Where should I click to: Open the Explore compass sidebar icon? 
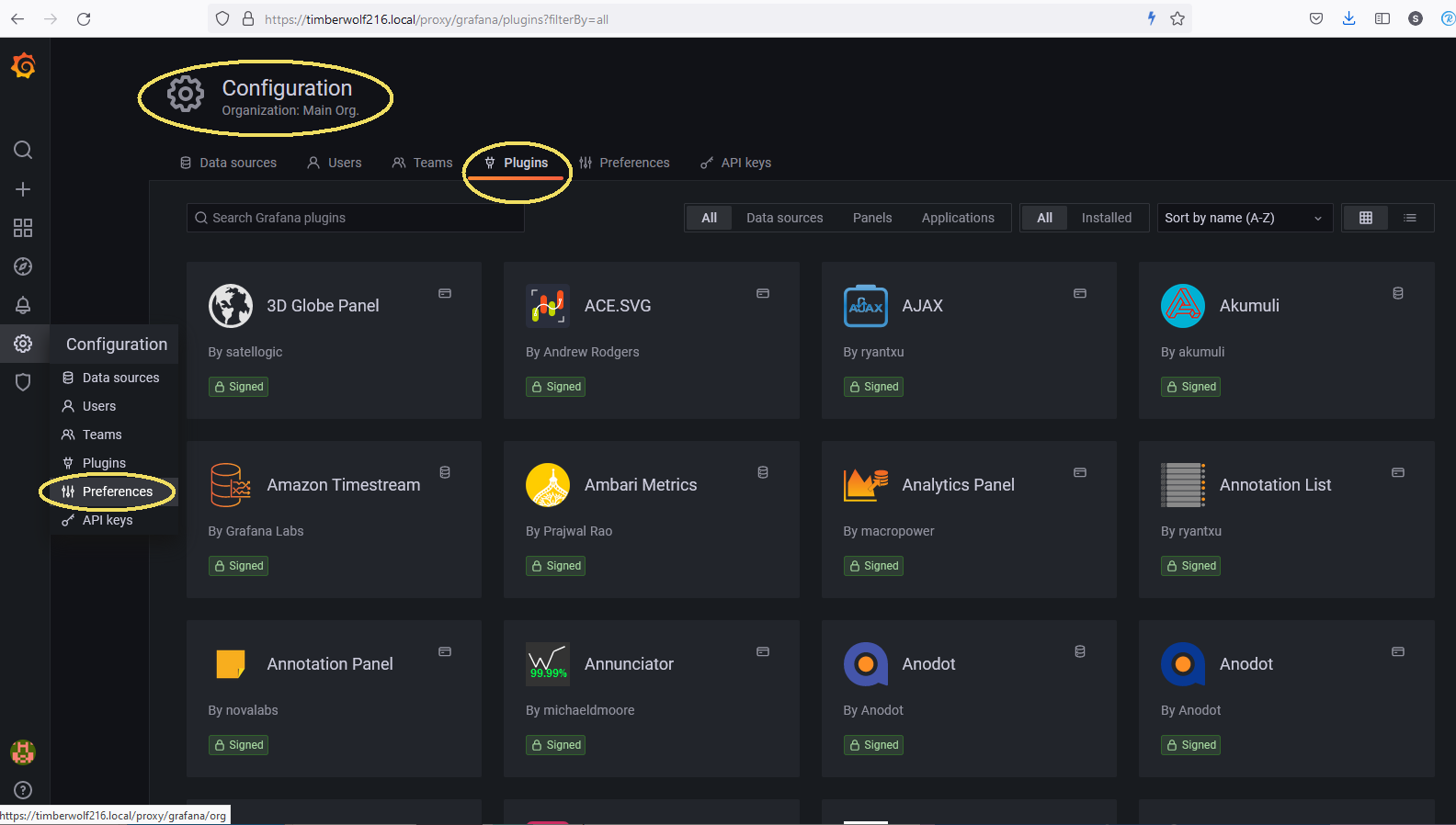23,266
